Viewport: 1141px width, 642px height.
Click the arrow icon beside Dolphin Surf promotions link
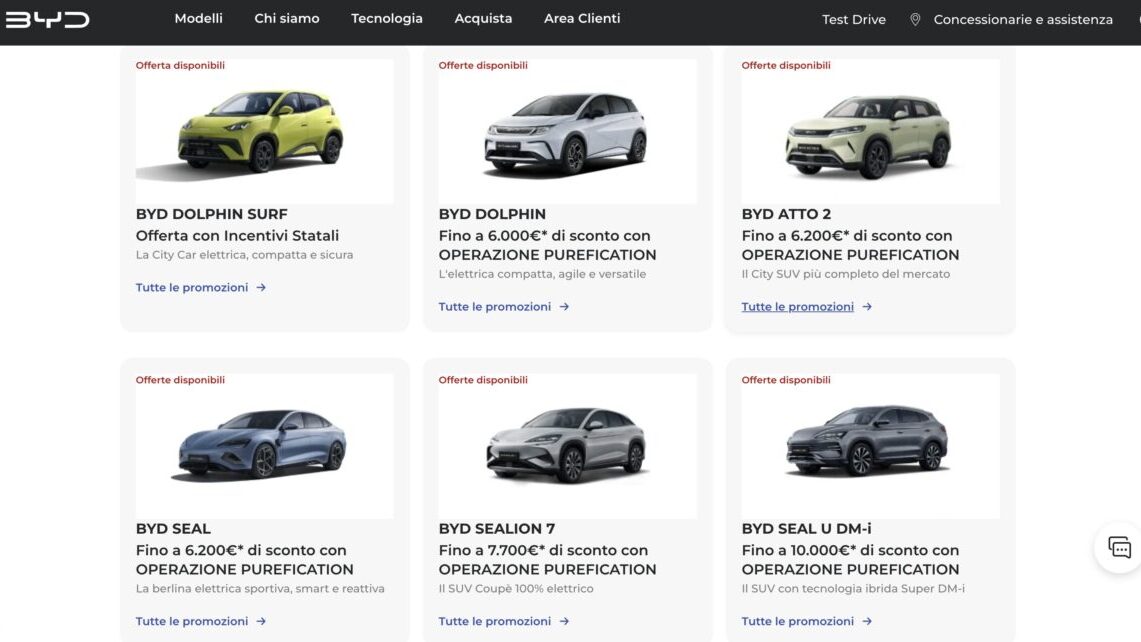point(260,287)
